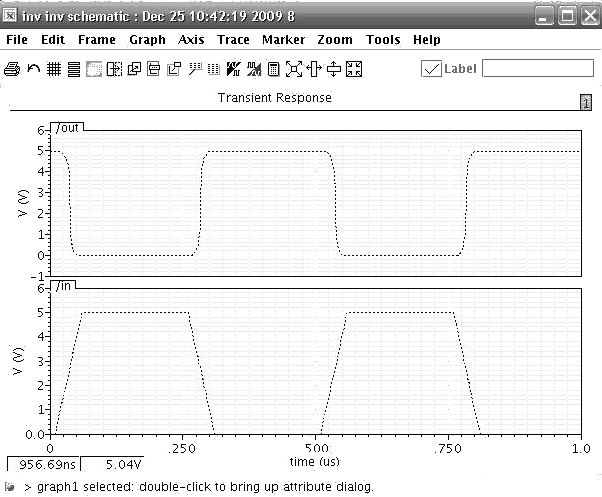Click the undo arrow icon
This screenshot has width=602, height=497.
[34, 69]
